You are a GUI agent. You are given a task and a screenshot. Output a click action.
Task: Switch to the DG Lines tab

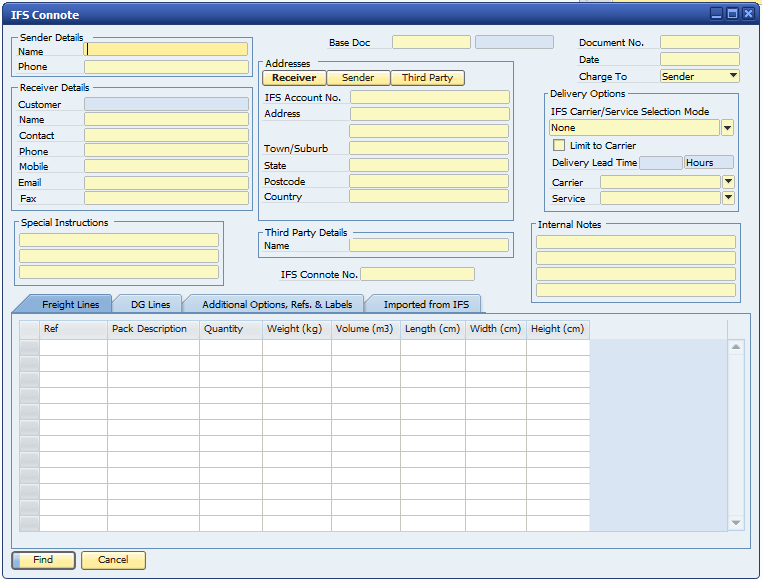(150, 304)
